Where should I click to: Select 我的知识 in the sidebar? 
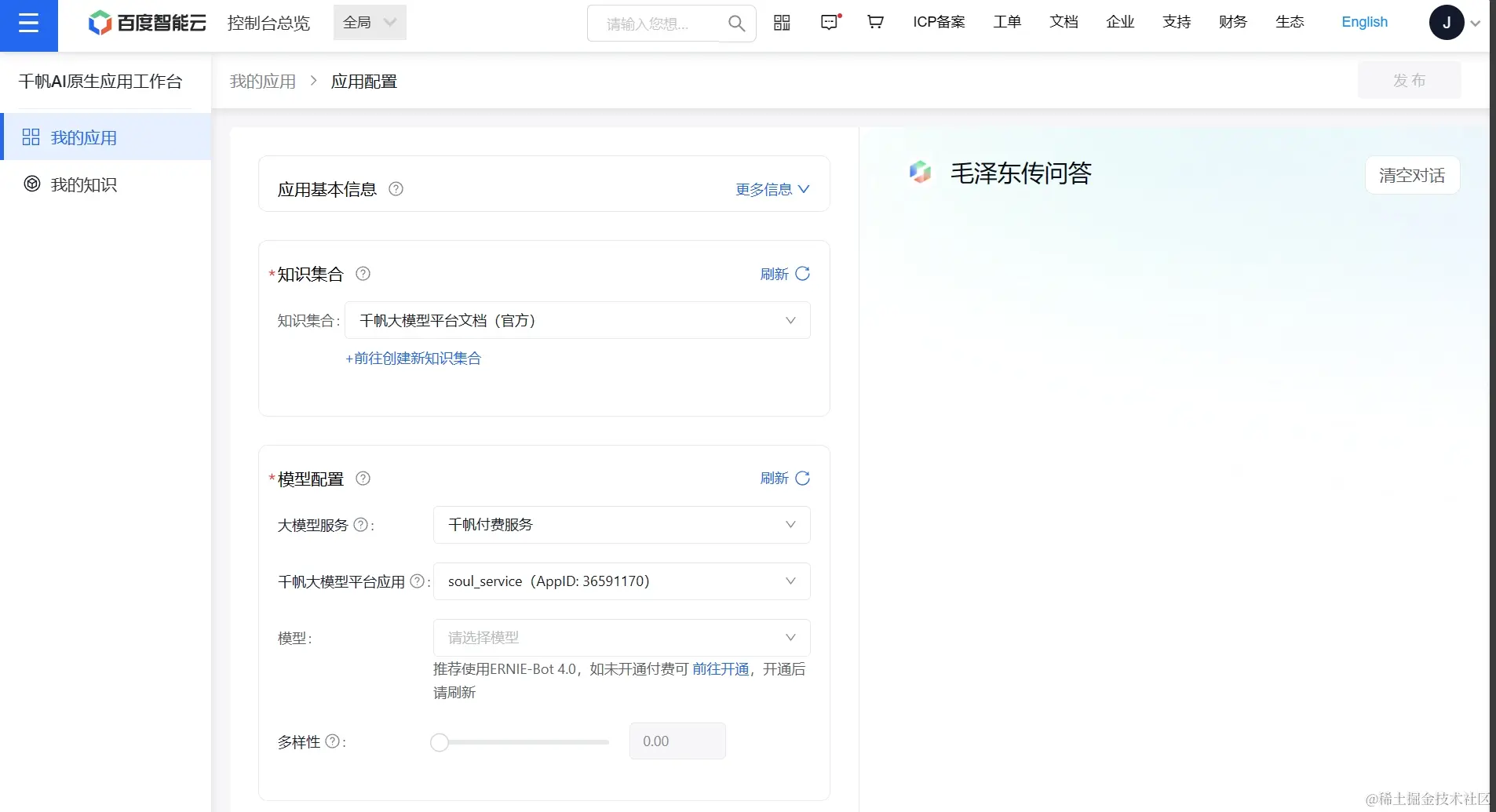pos(107,184)
